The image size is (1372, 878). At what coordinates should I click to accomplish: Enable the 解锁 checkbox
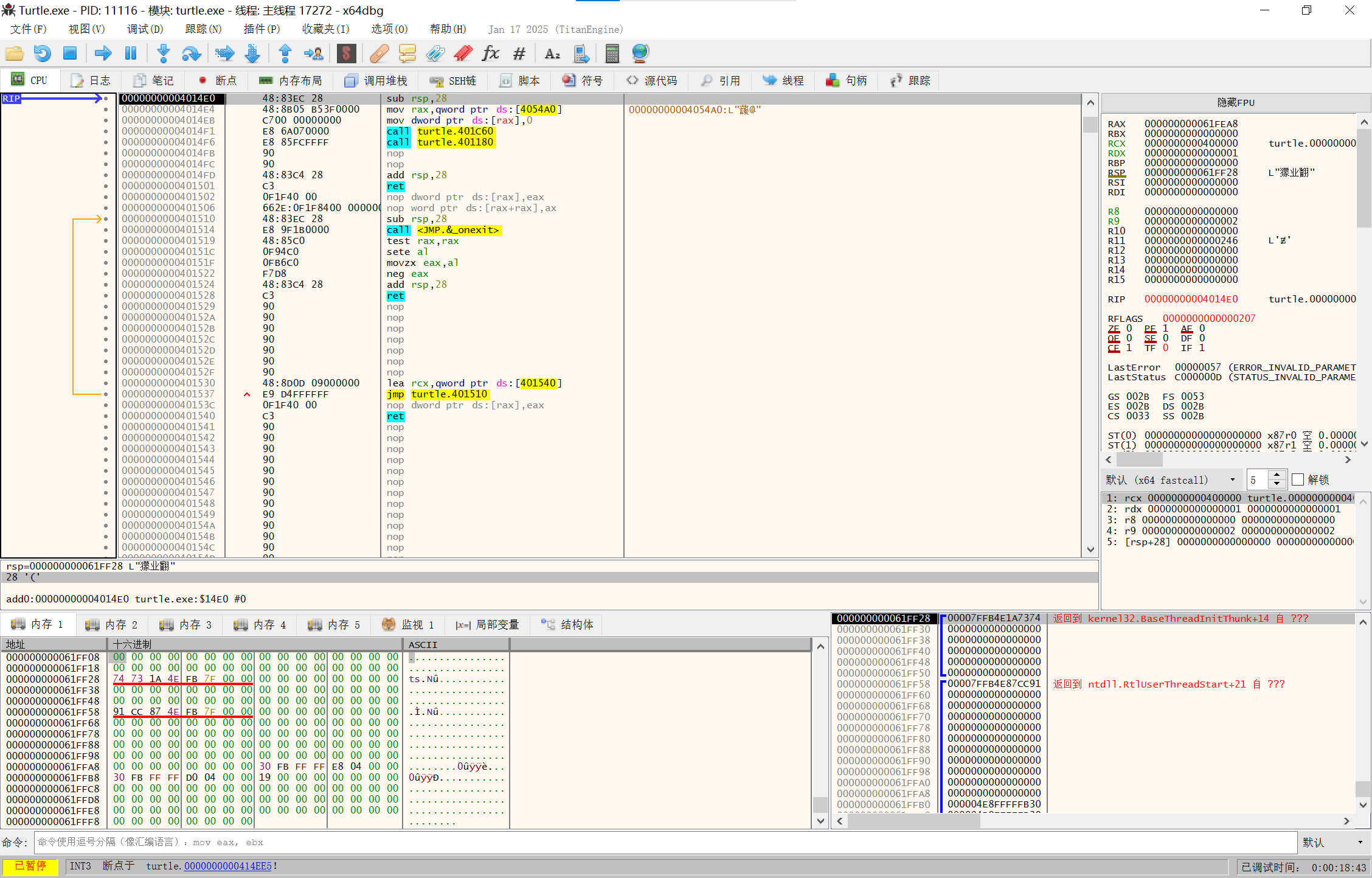(x=1298, y=479)
